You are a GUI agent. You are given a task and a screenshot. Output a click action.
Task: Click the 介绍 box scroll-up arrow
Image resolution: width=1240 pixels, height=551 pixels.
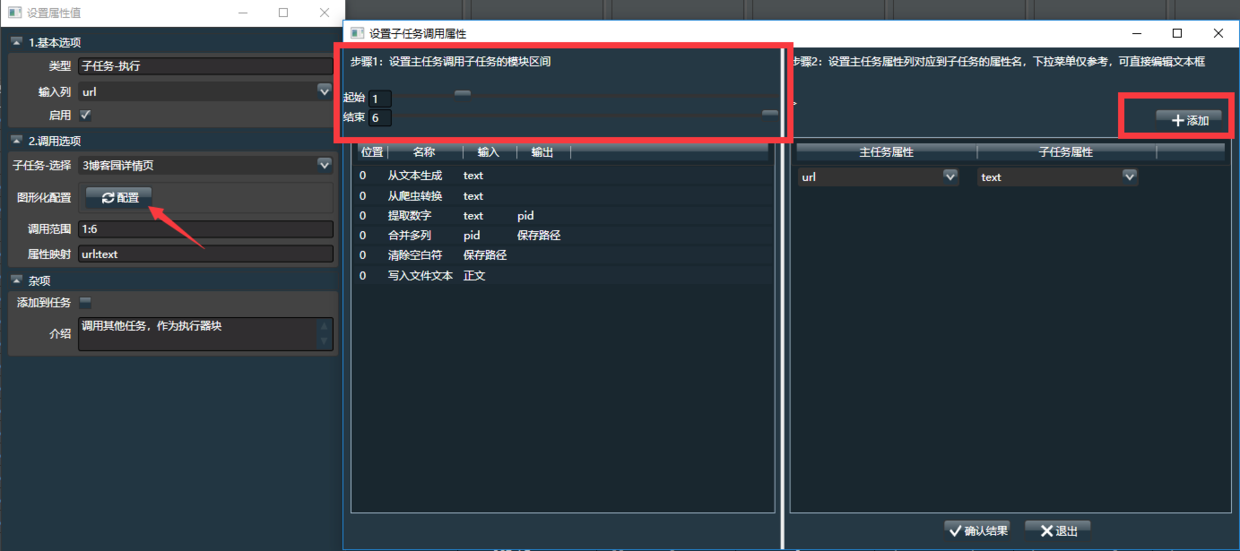[x=324, y=326]
